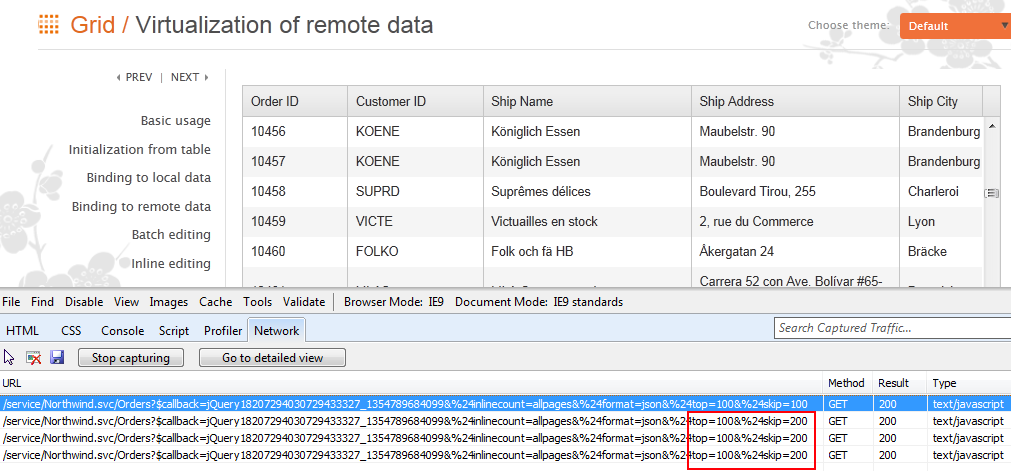The height and width of the screenshot is (471, 1011).
Task: Open the Default theme dropdown
Action: [955, 26]
